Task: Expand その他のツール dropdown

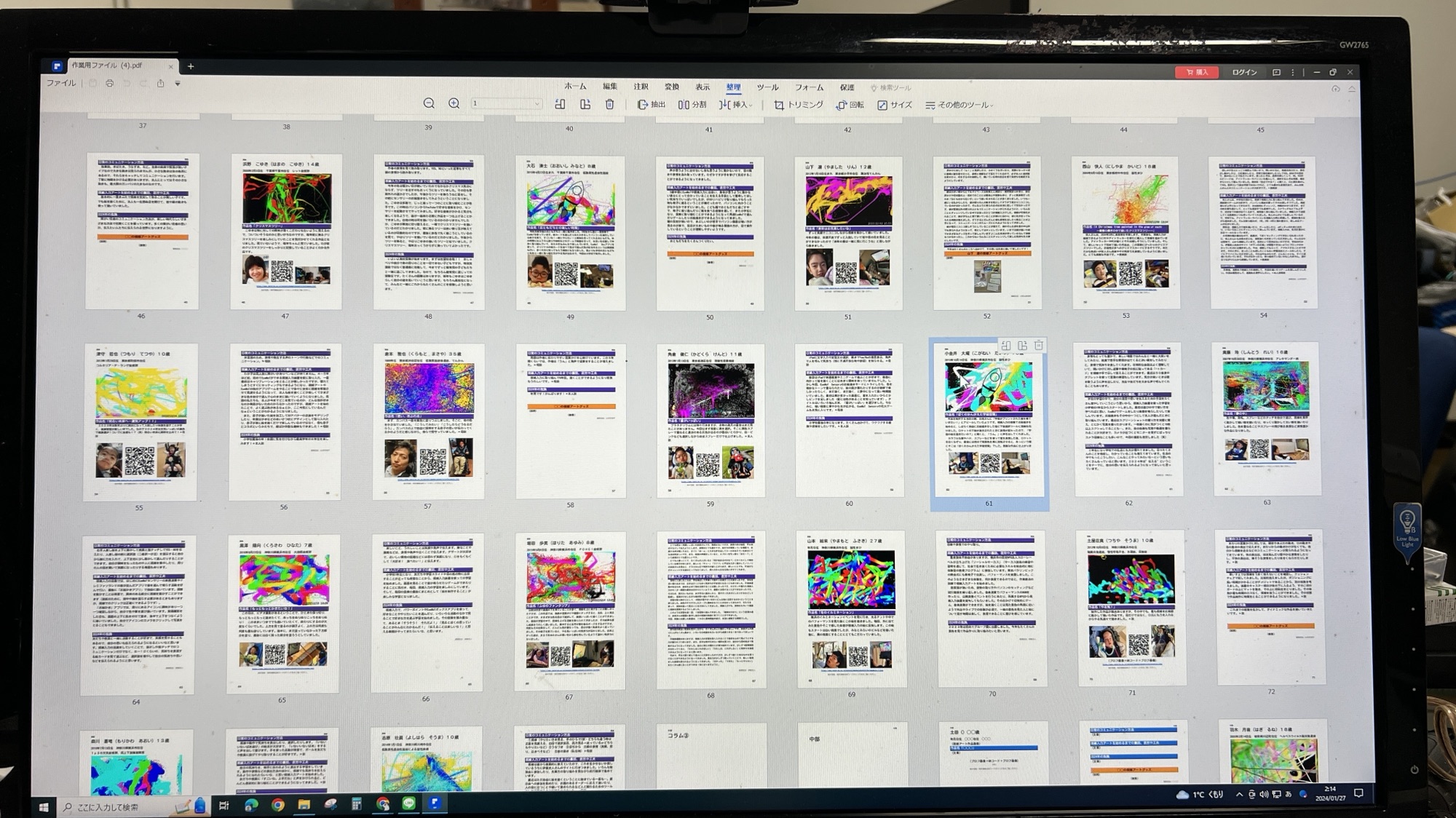Action: [959, 105]
